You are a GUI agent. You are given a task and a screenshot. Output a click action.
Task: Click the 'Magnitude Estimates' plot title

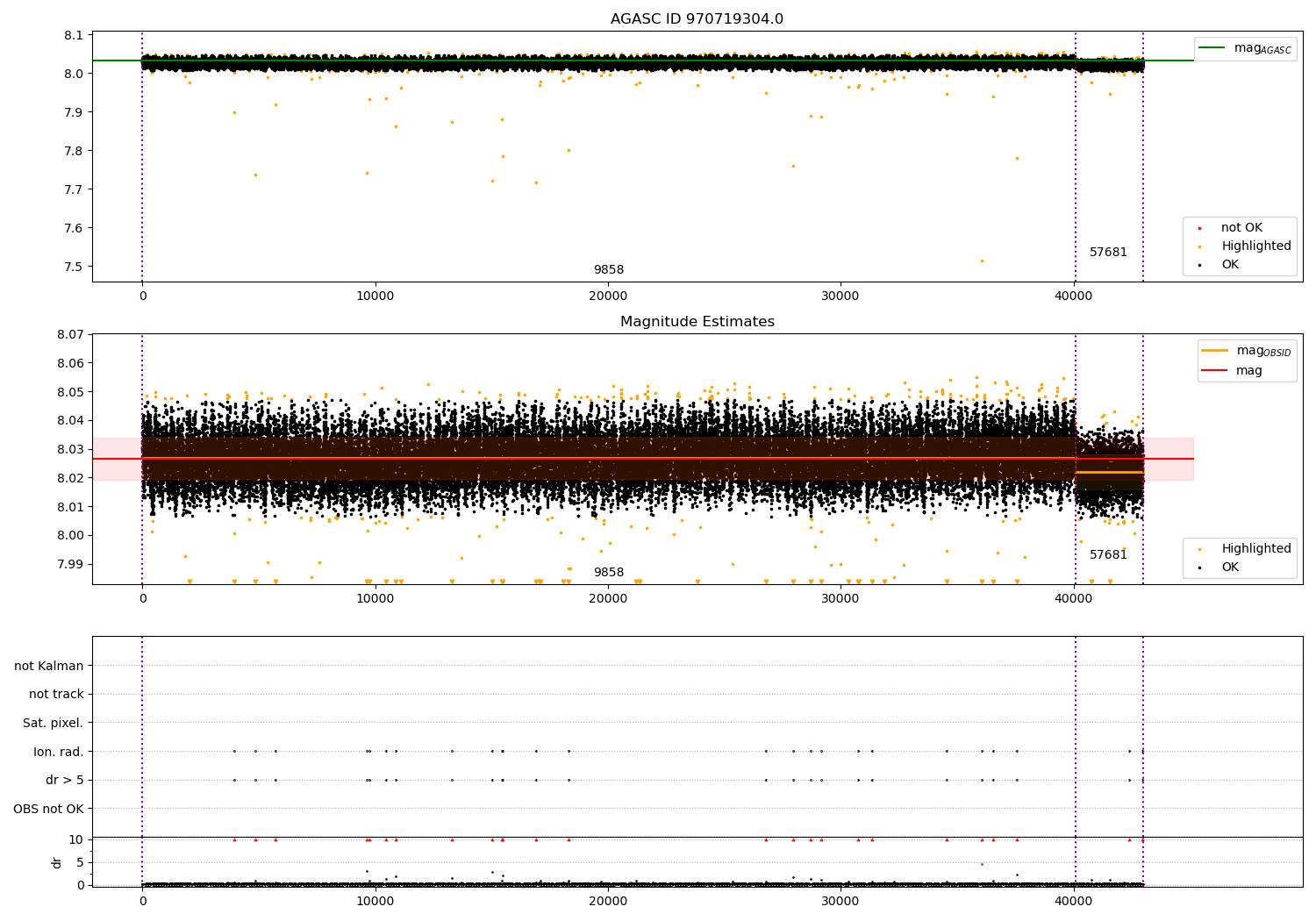coord(697,322)
